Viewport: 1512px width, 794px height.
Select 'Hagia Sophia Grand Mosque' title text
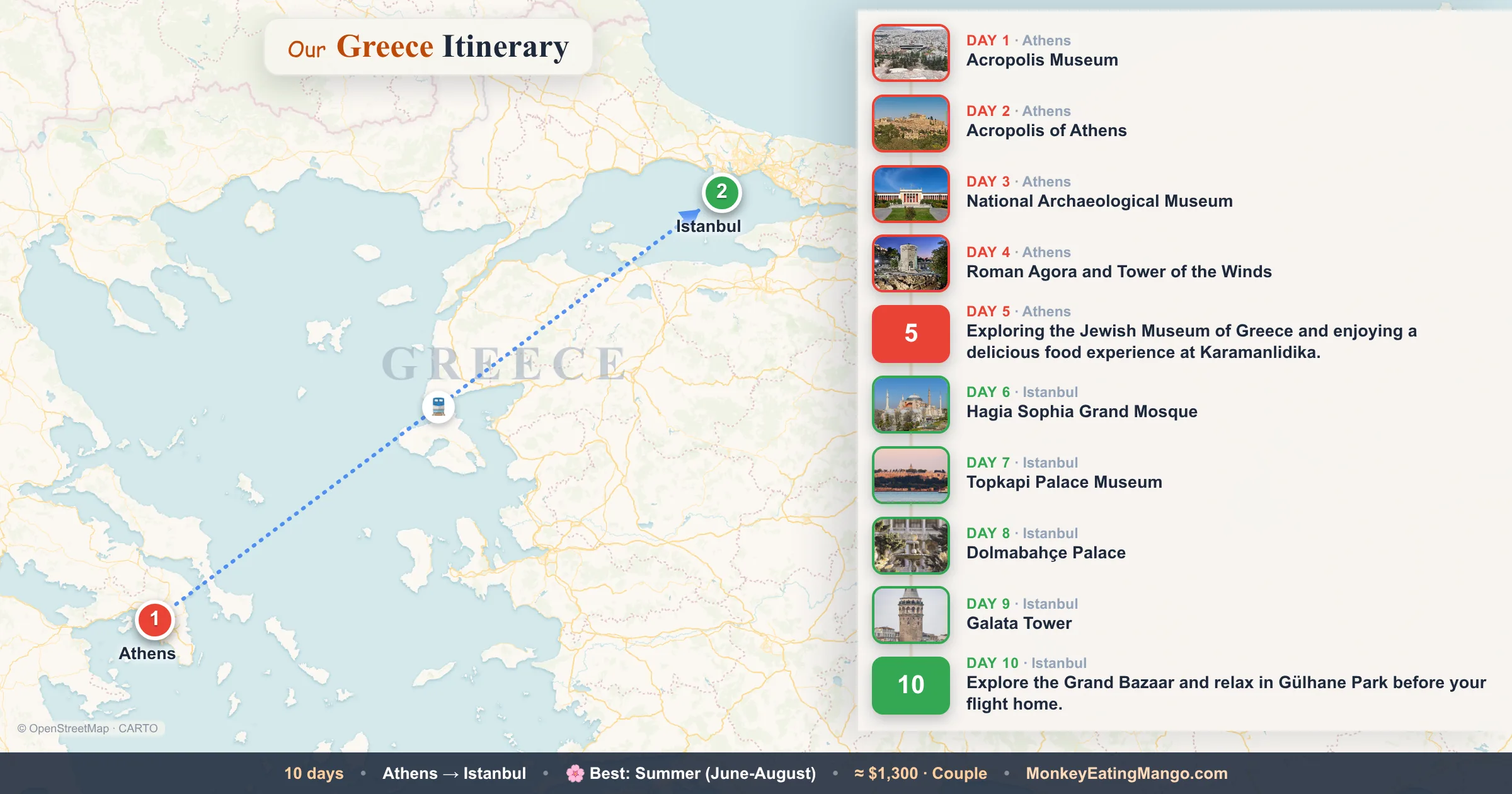1082,411
